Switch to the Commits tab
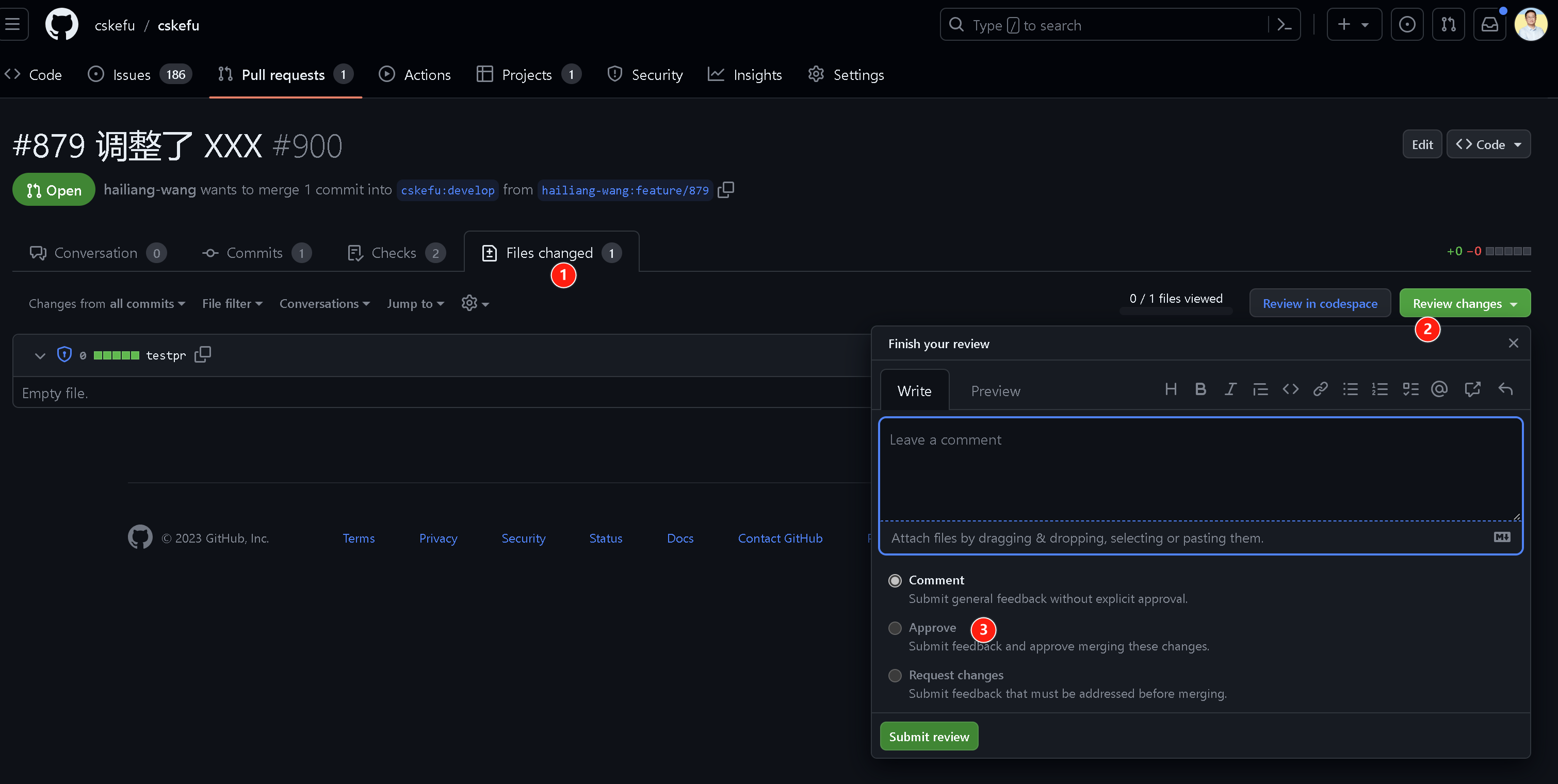The height and width of the screenshot is (784, 1558). (256, 253)
